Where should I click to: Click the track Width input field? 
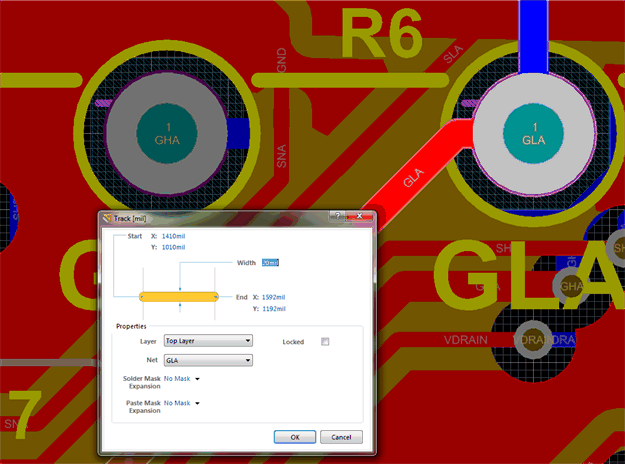point(270,263)
